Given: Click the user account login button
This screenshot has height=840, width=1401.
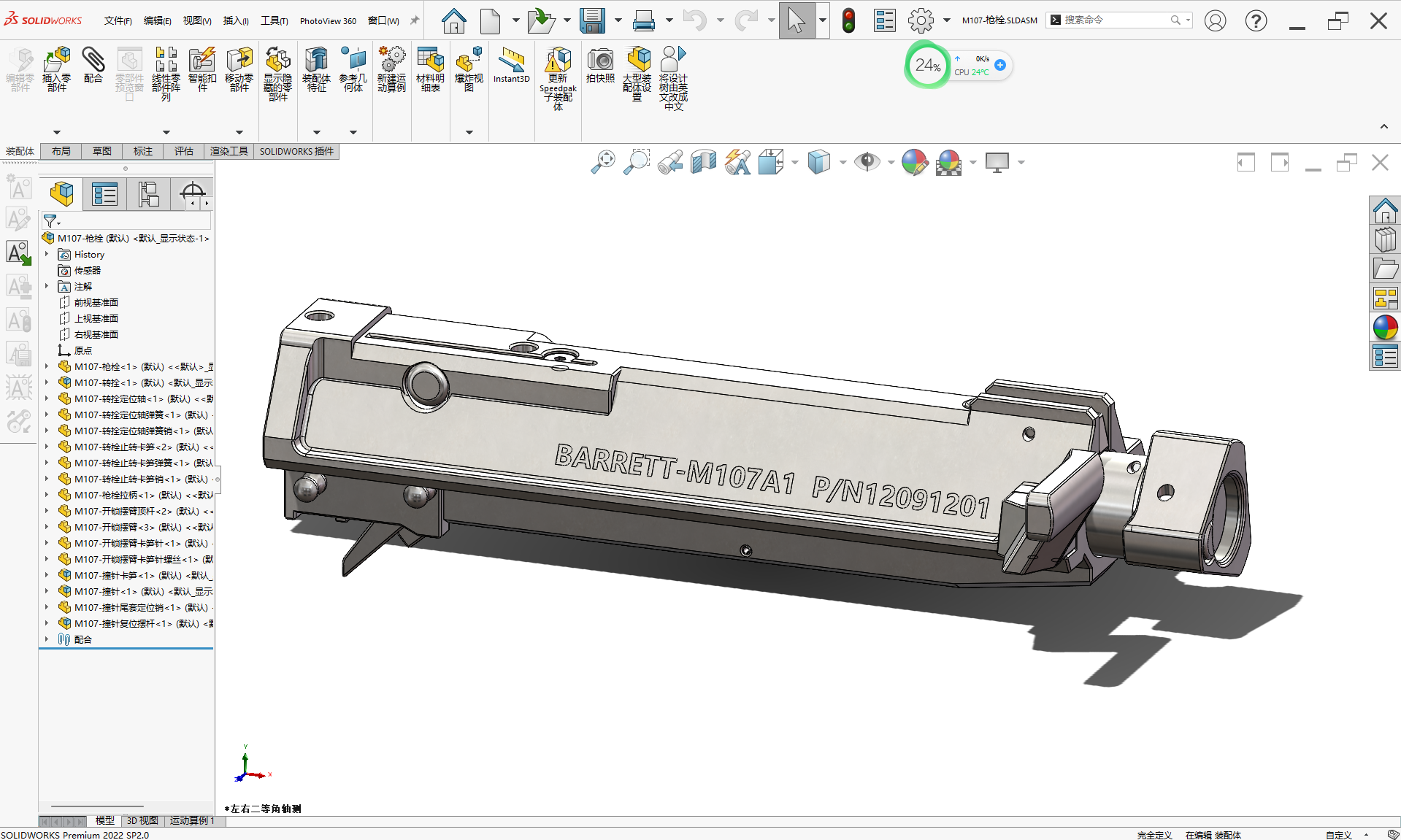Looking at the screenshot, I should tap(1215, 20).
